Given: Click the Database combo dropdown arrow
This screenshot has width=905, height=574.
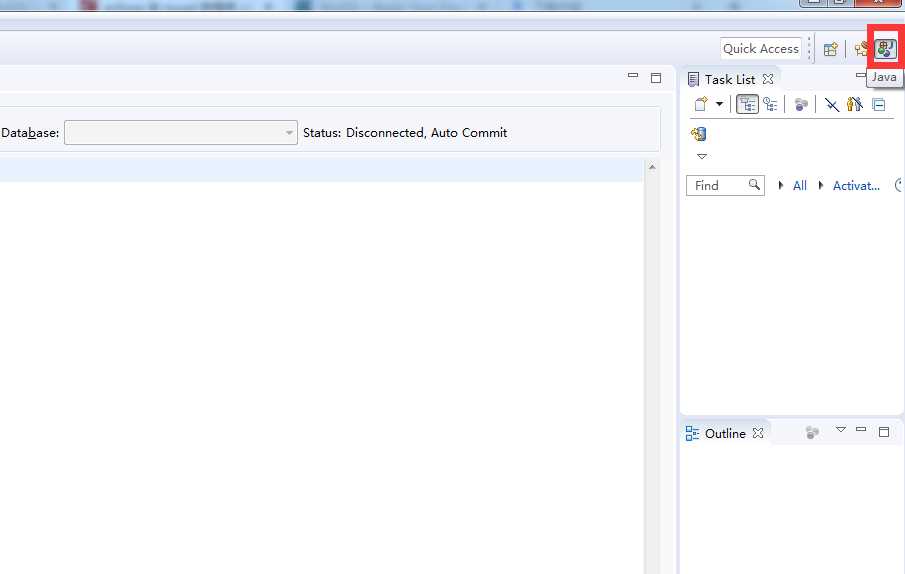Looking at the screenshot, I should click(289, 133).
